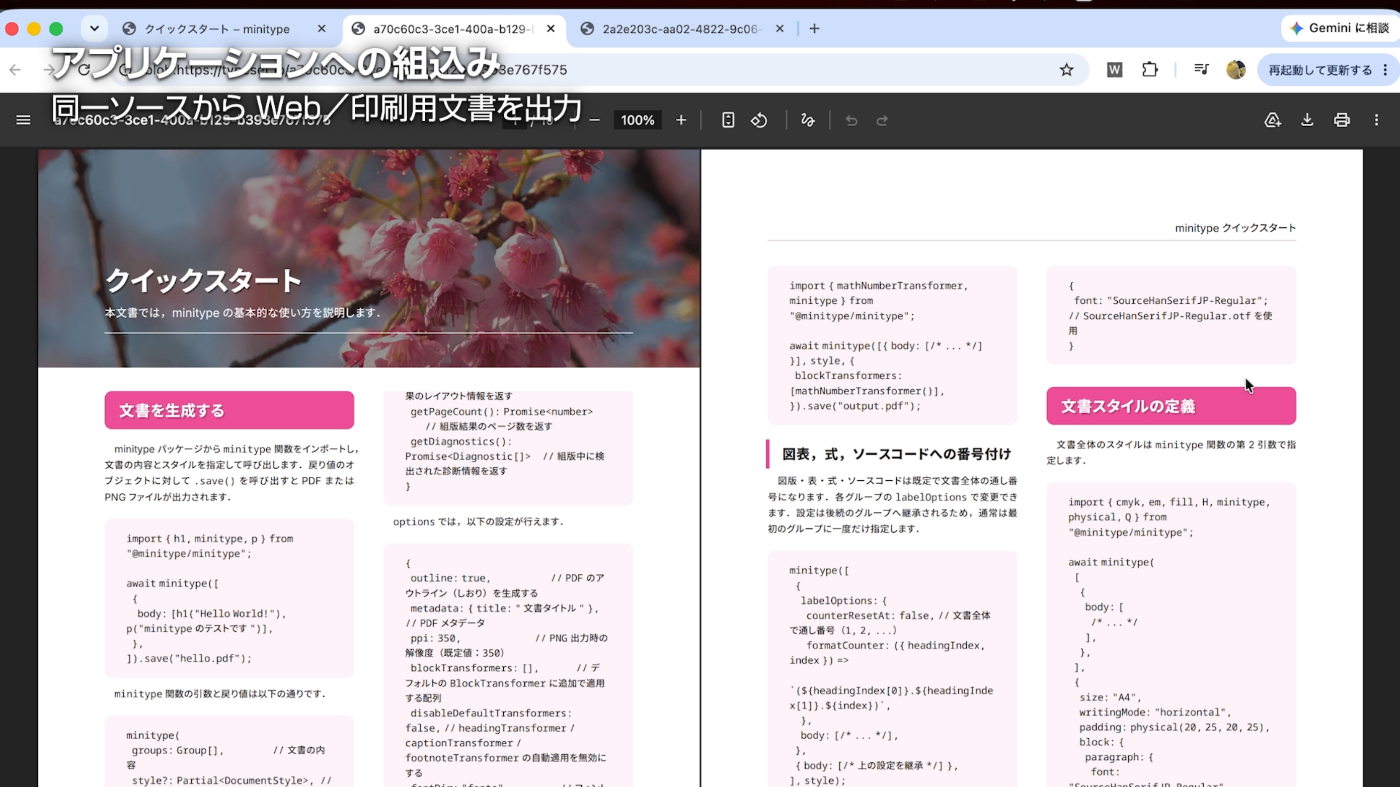
Task: Bookmark this page with the star icon
Action: coord(1066,70)
